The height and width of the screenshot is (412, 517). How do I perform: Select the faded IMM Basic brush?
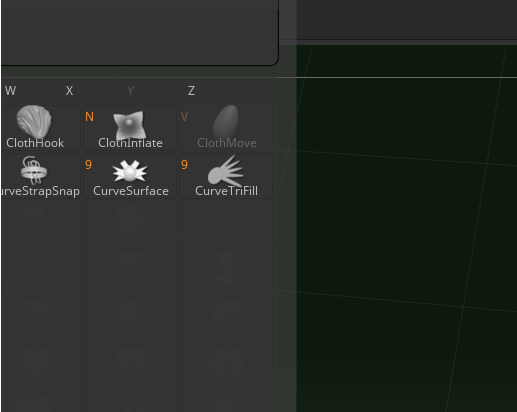40,272
